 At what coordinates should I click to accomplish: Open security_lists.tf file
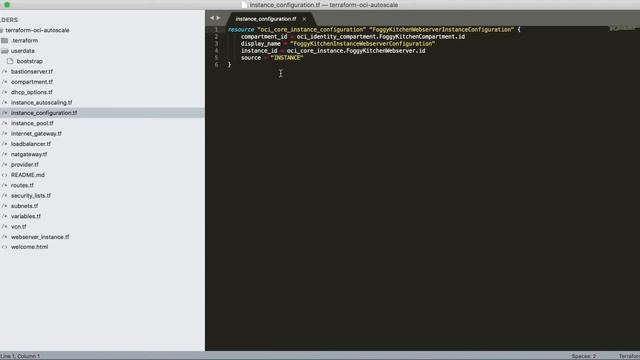tap(31, 196)
